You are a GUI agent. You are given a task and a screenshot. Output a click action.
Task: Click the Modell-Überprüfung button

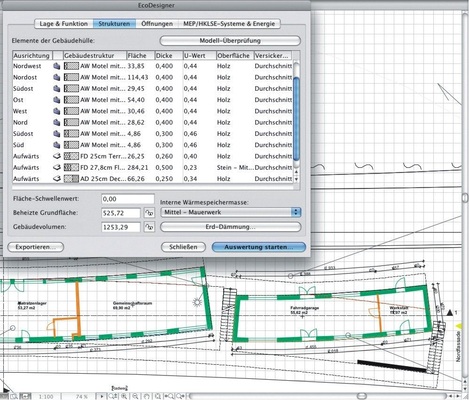230,41
